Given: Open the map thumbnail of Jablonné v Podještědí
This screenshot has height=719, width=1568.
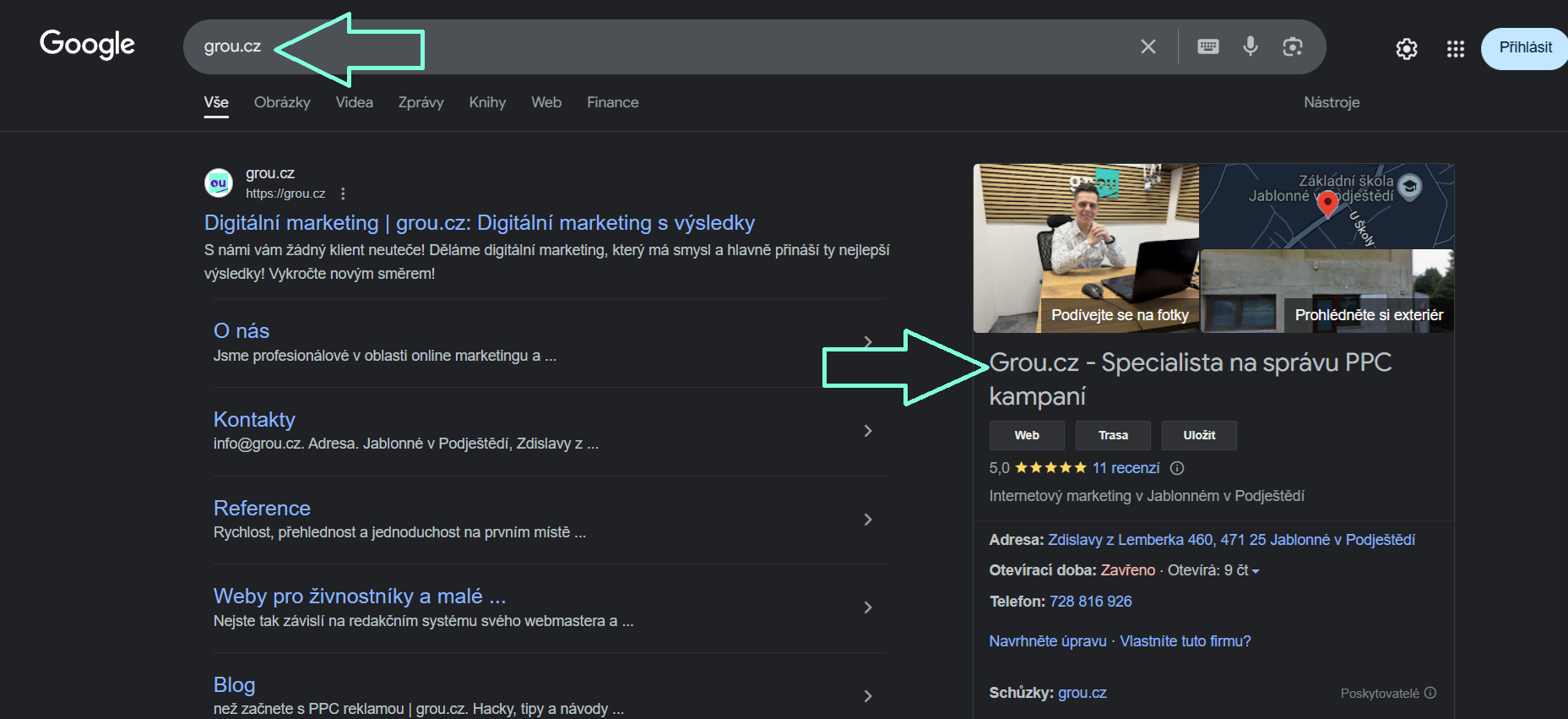Looking at the screenshot, I should pyautogui.click(x=1327, y=206).
